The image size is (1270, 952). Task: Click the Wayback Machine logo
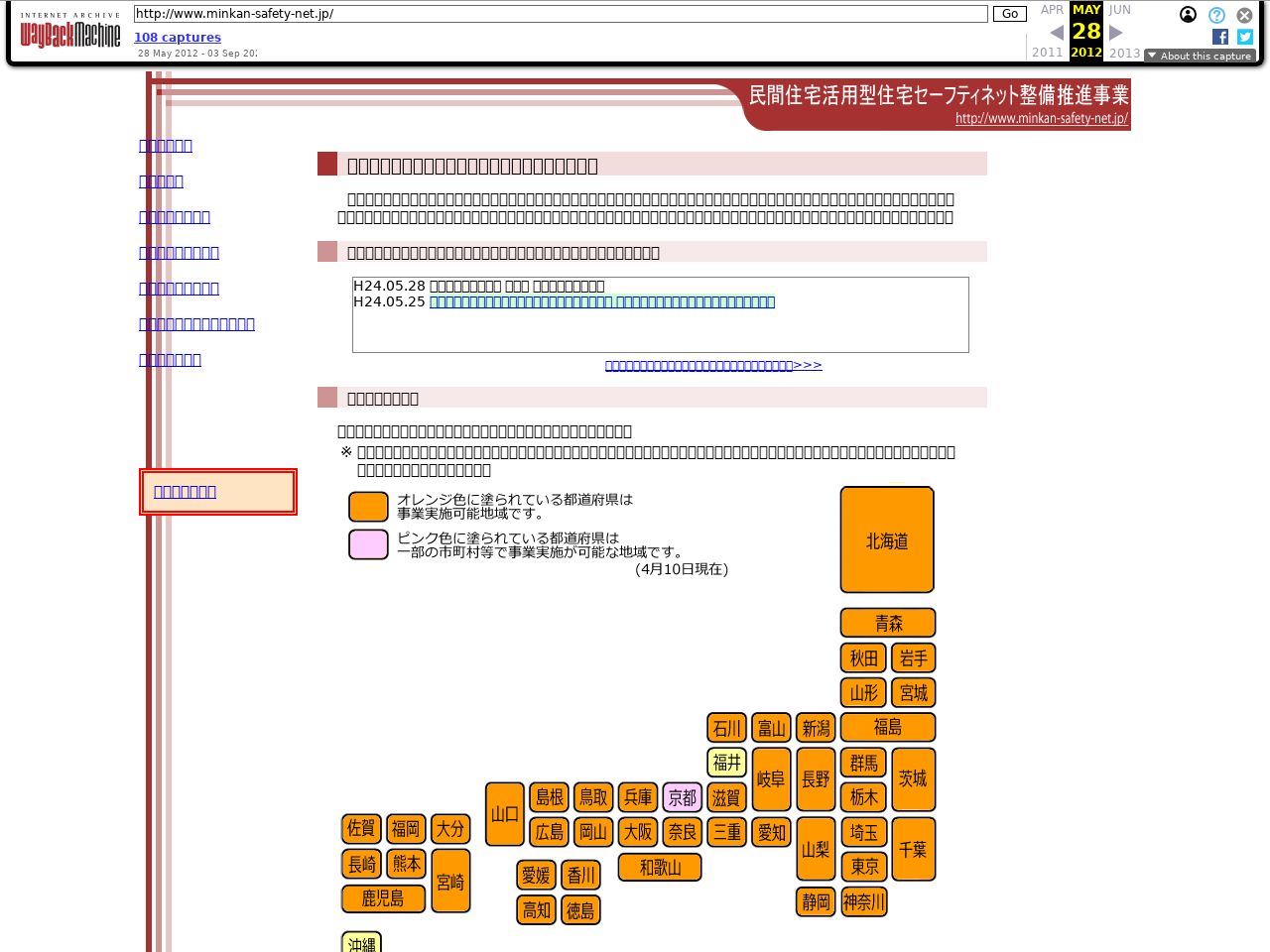pos(69,31)
